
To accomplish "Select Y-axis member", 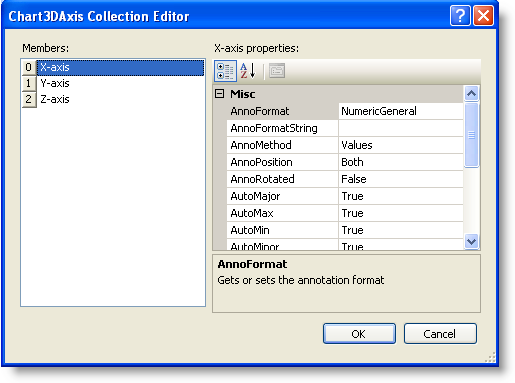I will tap(55, 83).
